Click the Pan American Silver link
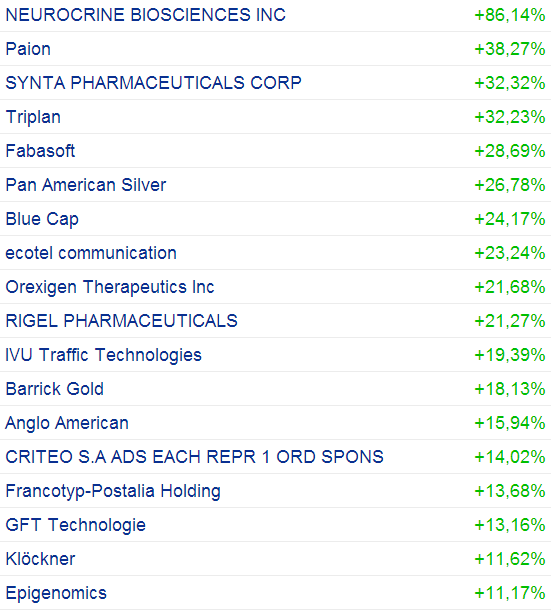The height and width of the screenshot is (611, 551). coord(86,185)
